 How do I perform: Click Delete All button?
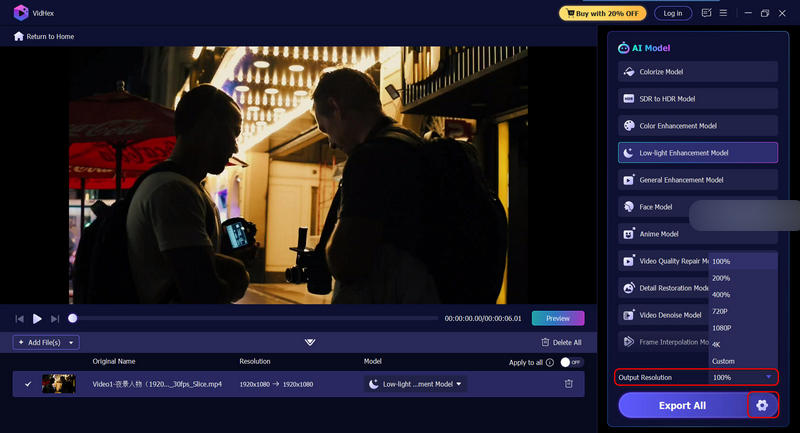pos(561,342)
